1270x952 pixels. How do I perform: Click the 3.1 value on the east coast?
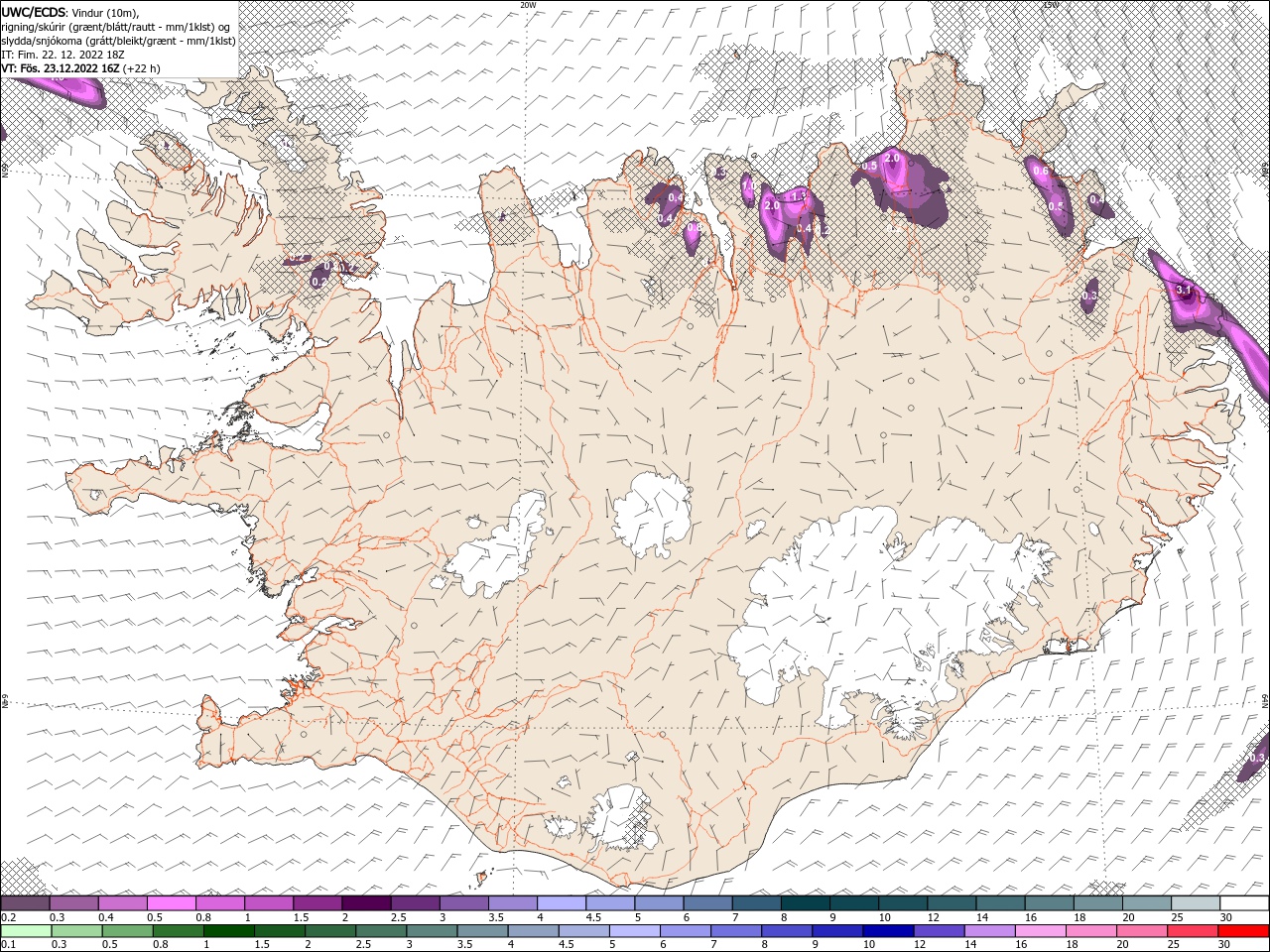[1183, 290]
